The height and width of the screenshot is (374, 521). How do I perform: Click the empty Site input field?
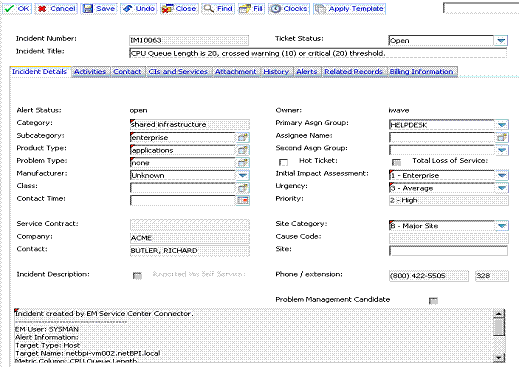point(448,251)
